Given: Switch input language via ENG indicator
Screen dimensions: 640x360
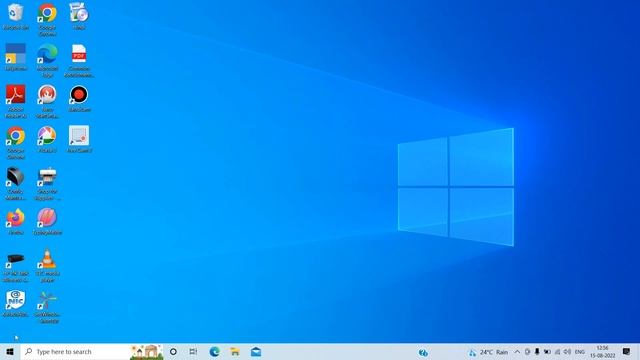Looking at the screenshot, I should coord(580,352).
